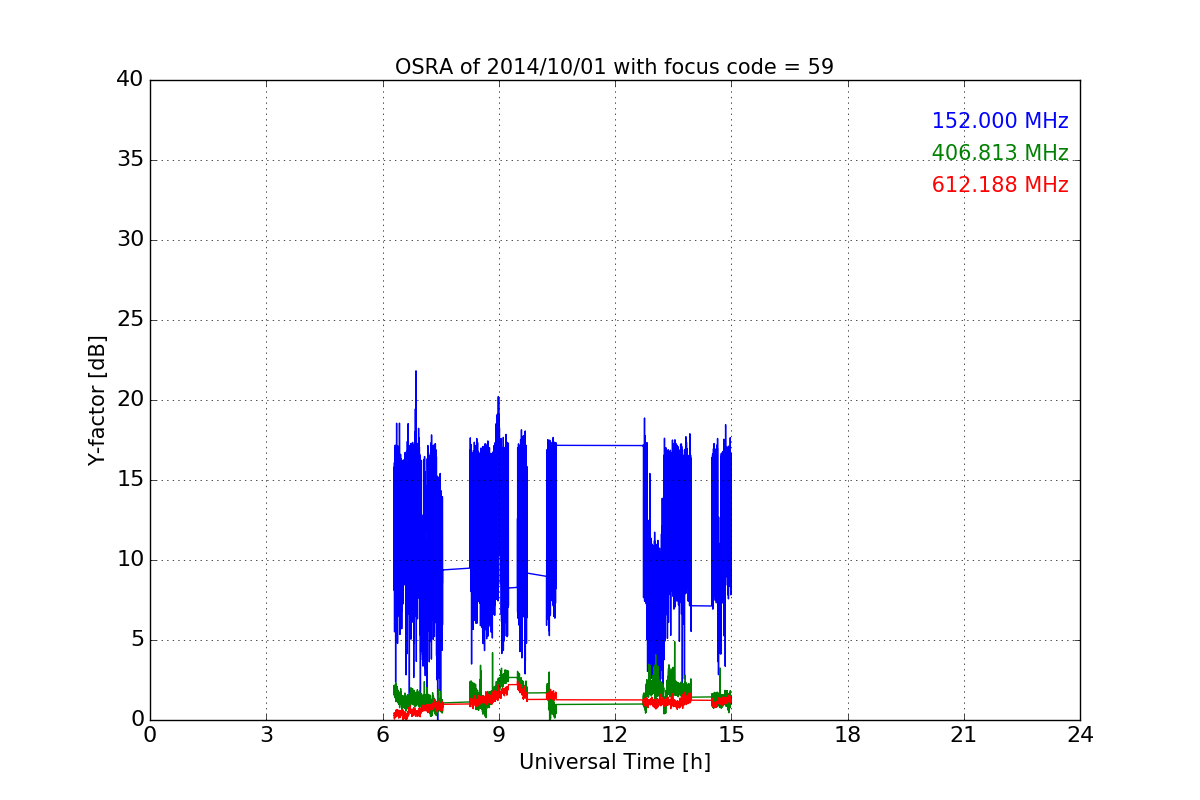1200x800 pixels.
Task: Click the x-axis tick label 15
Action: 731,735
